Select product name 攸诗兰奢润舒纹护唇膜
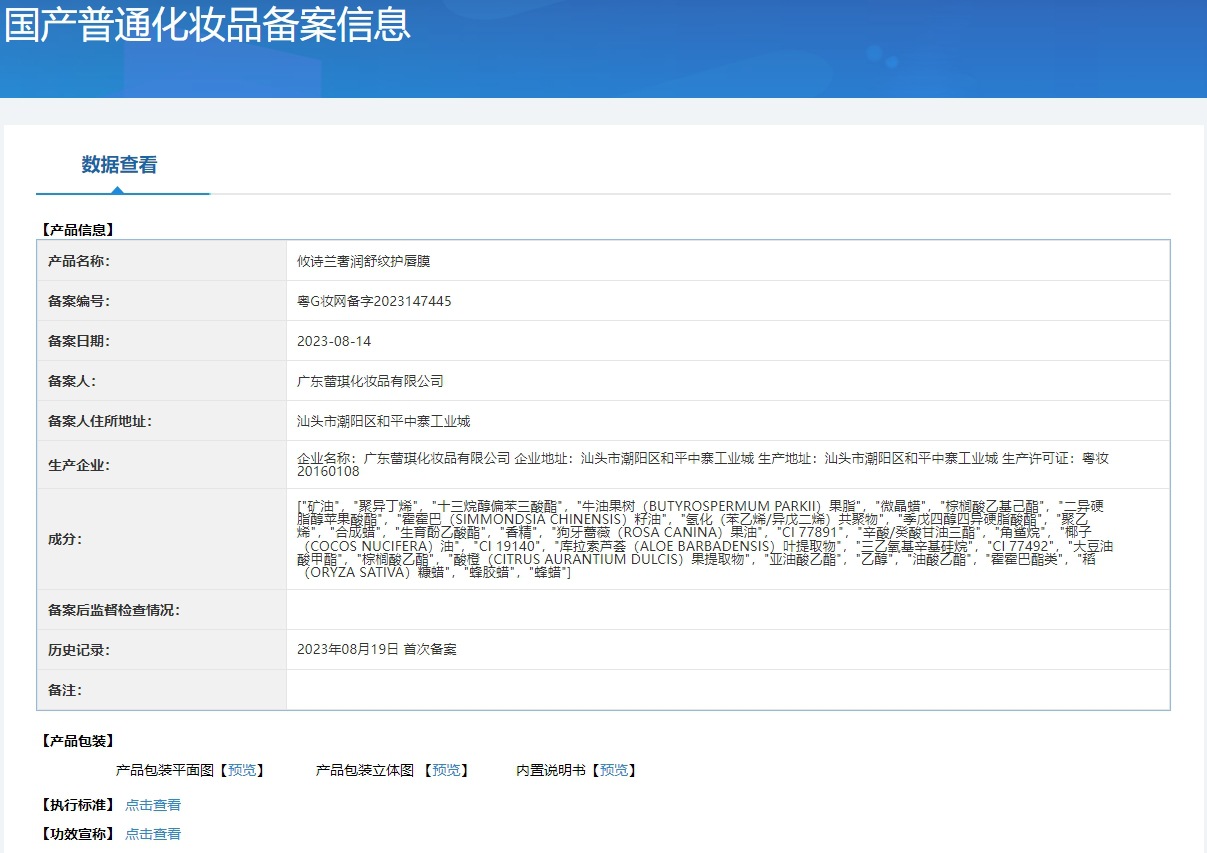 coord(363,261)
